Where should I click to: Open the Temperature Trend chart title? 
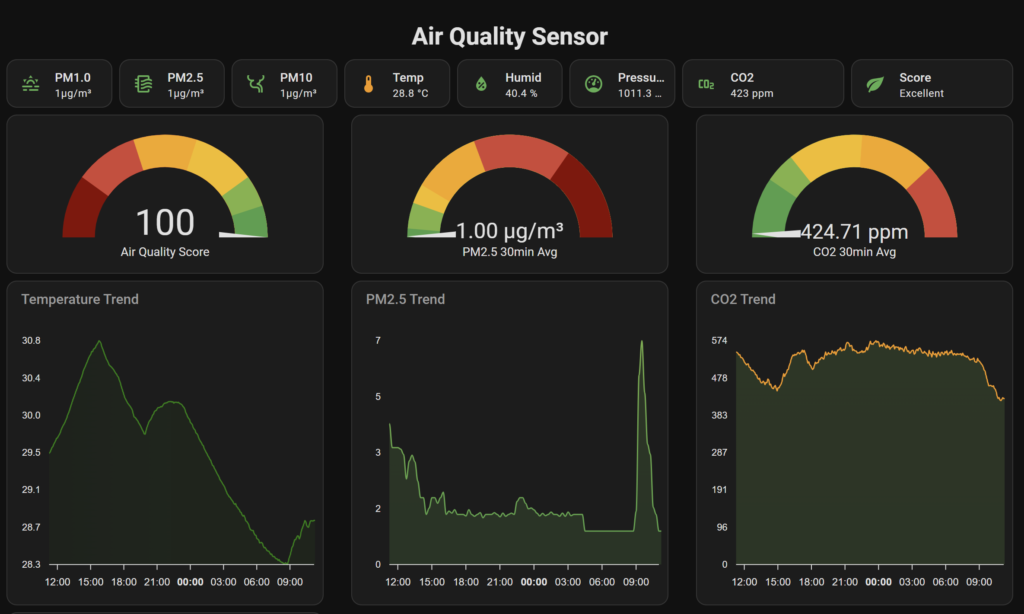80,299
